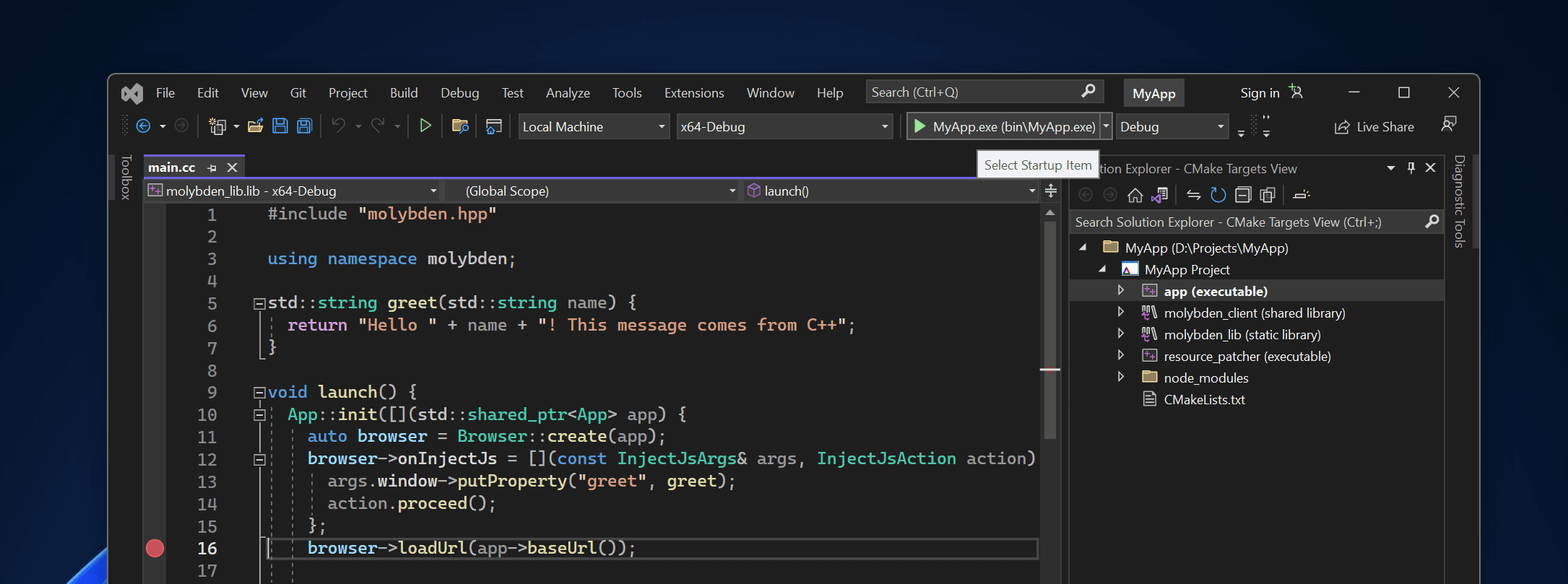Image resolution: width=1568 pixels, height=584 pixels.
Task: Expand the molybden_lib static library node
Action: coord(1121,334)
